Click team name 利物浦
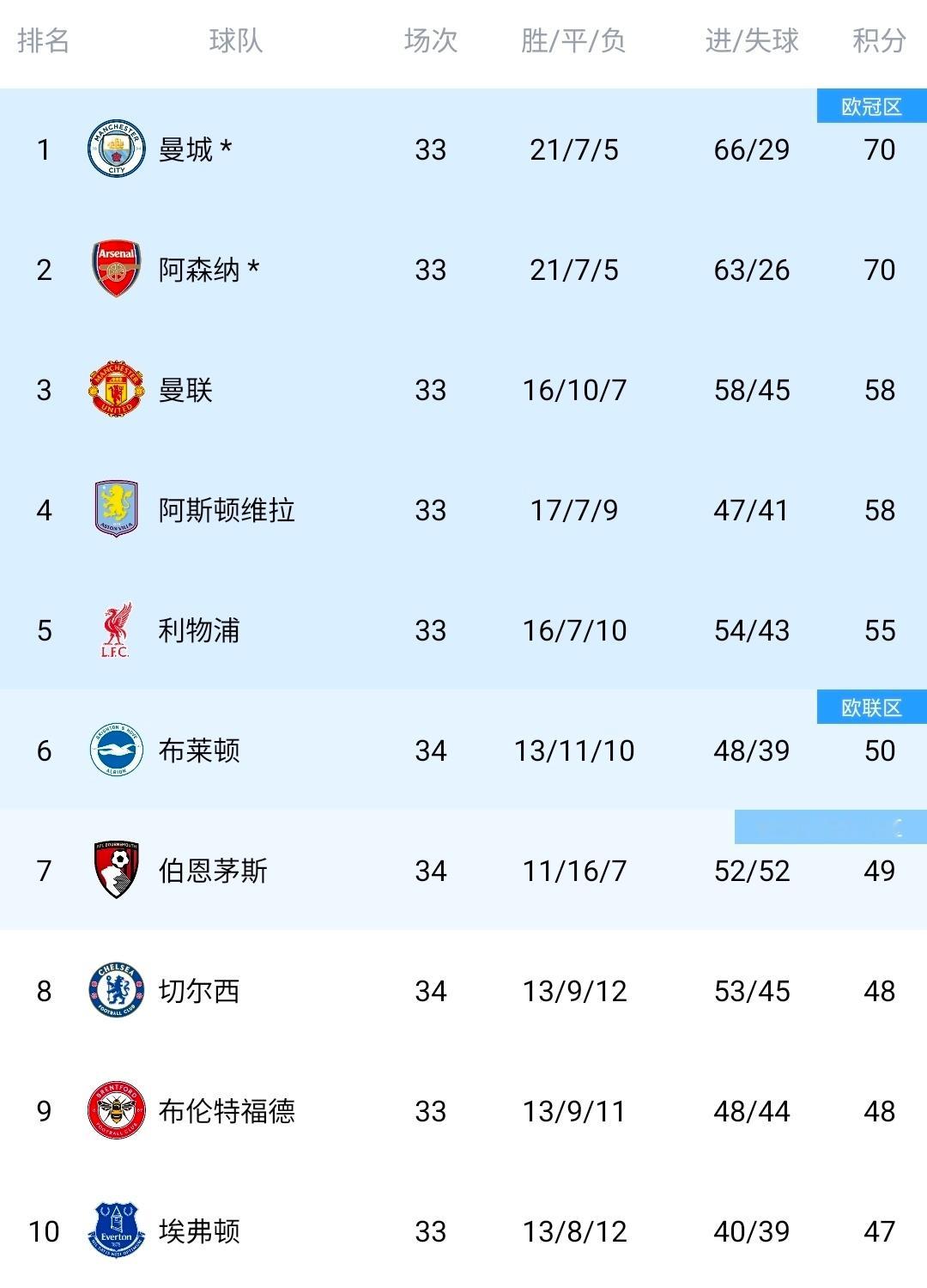This screenshot has width=927, height=1288. tap(199, 630)
